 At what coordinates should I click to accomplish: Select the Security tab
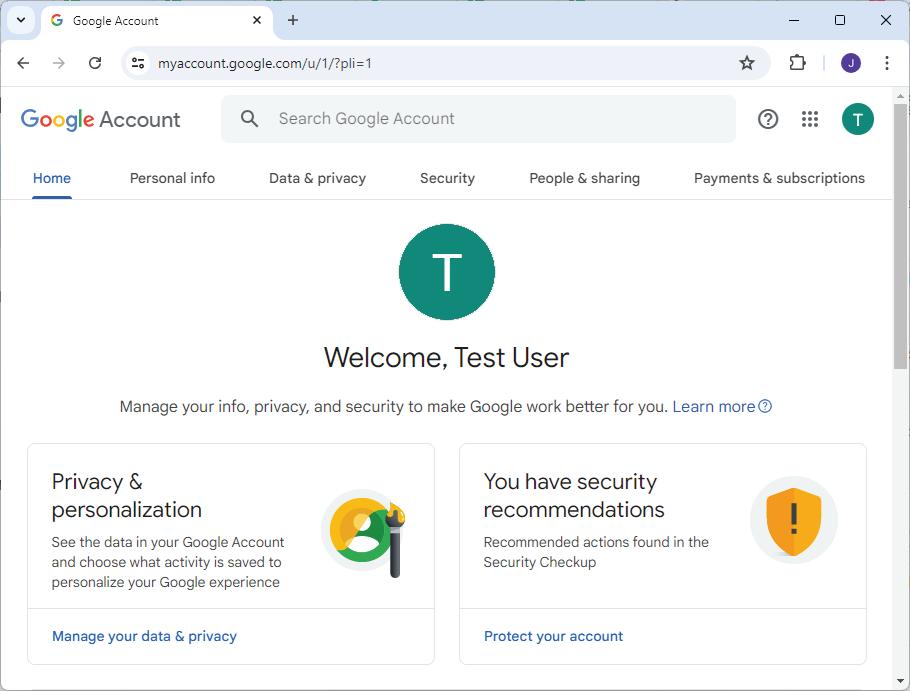447,178
